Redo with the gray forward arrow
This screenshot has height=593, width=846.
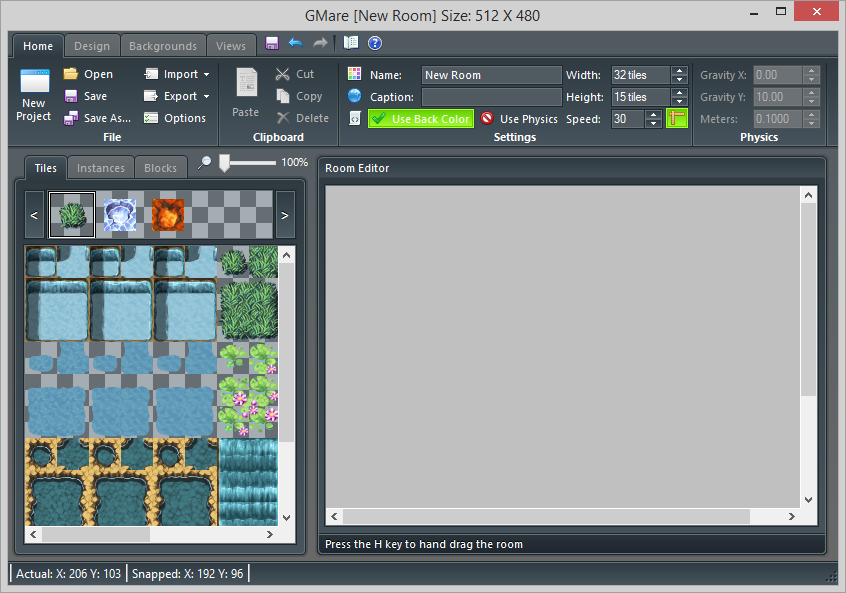(320, 43)
